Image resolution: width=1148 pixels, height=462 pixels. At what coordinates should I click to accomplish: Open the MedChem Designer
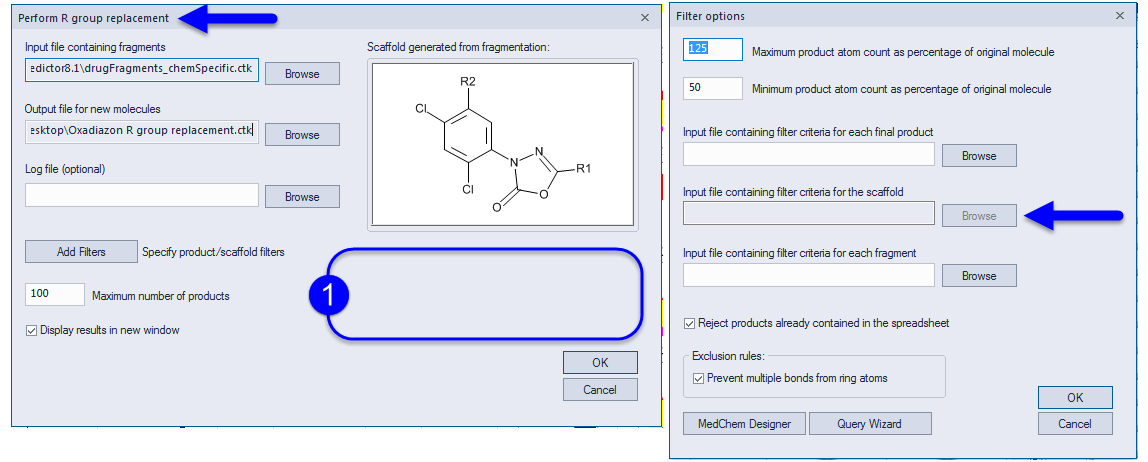744,424
